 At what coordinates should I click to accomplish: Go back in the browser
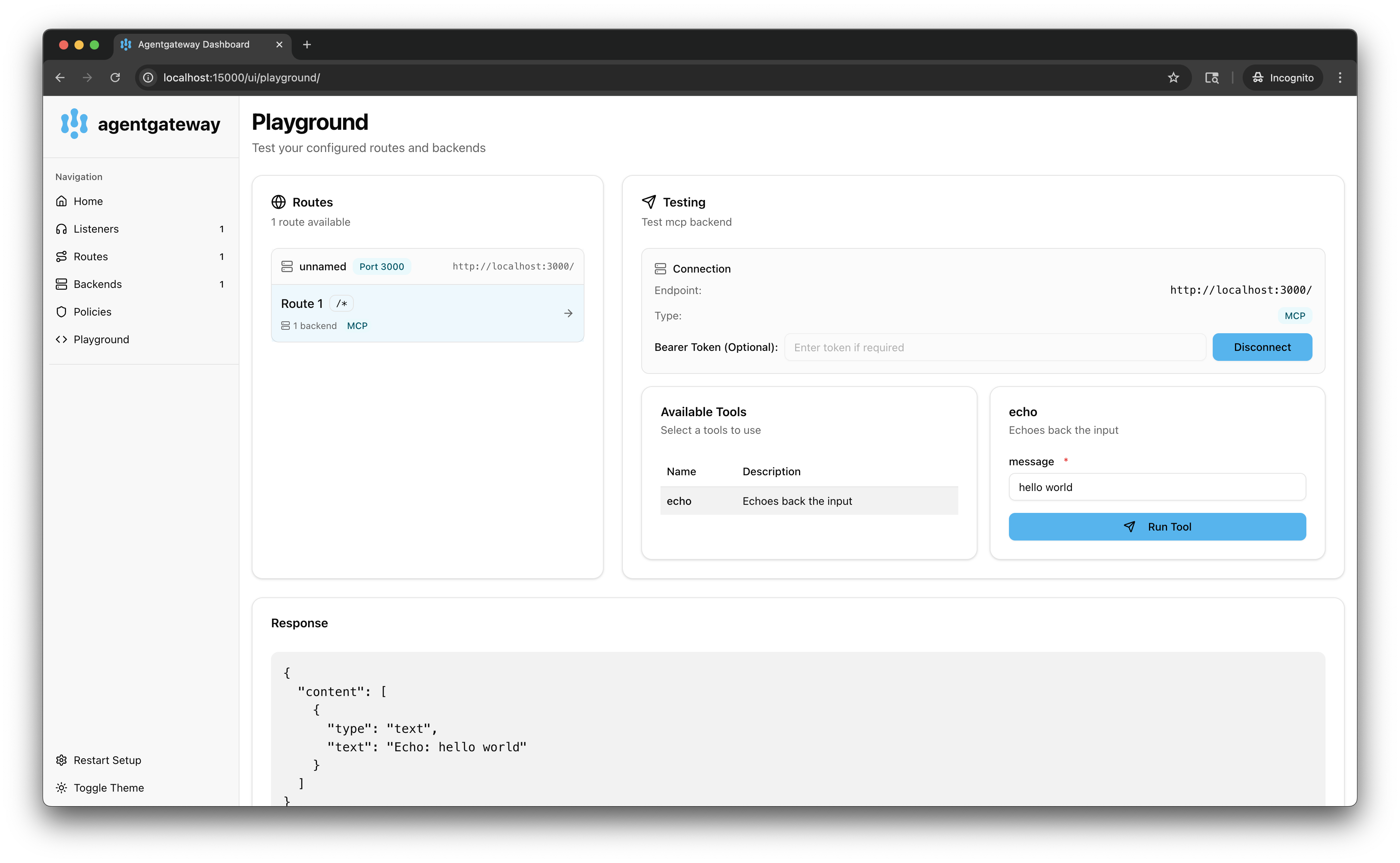click(60, 77)
